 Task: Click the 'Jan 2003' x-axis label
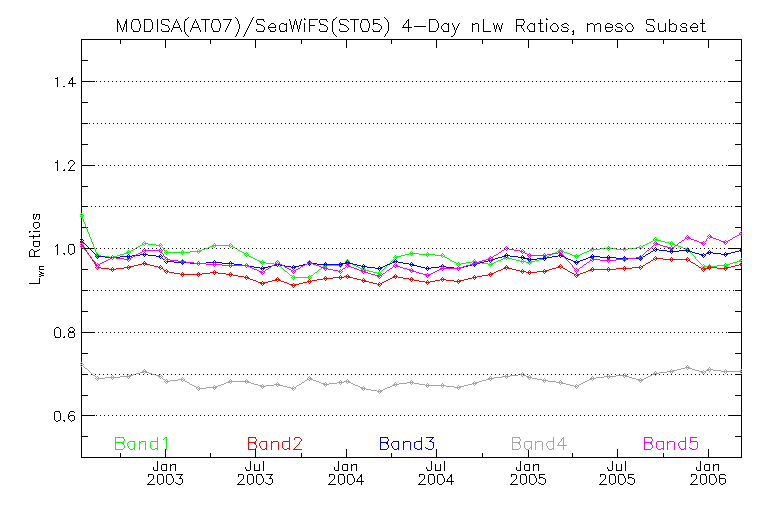[x=165, y=473]
